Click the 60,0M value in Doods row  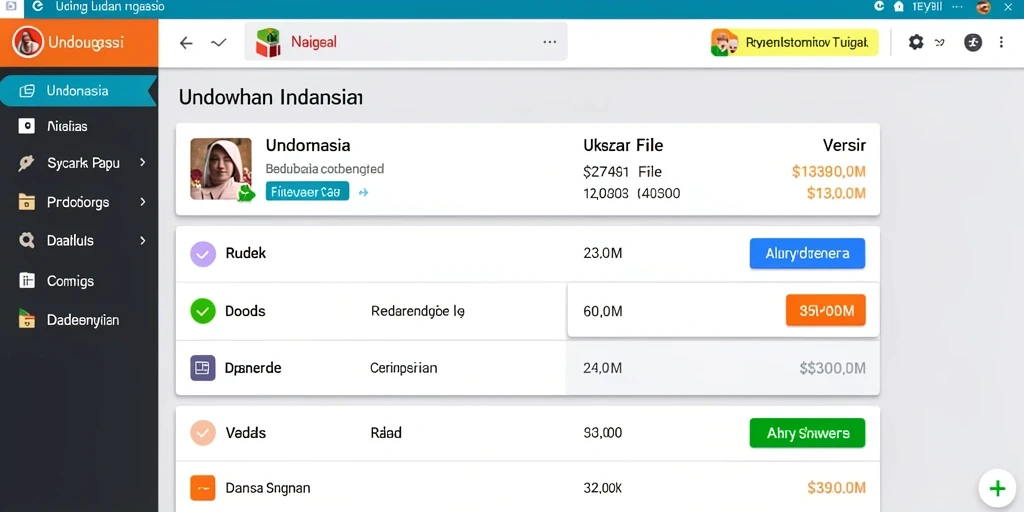click(x=602, y=312)
